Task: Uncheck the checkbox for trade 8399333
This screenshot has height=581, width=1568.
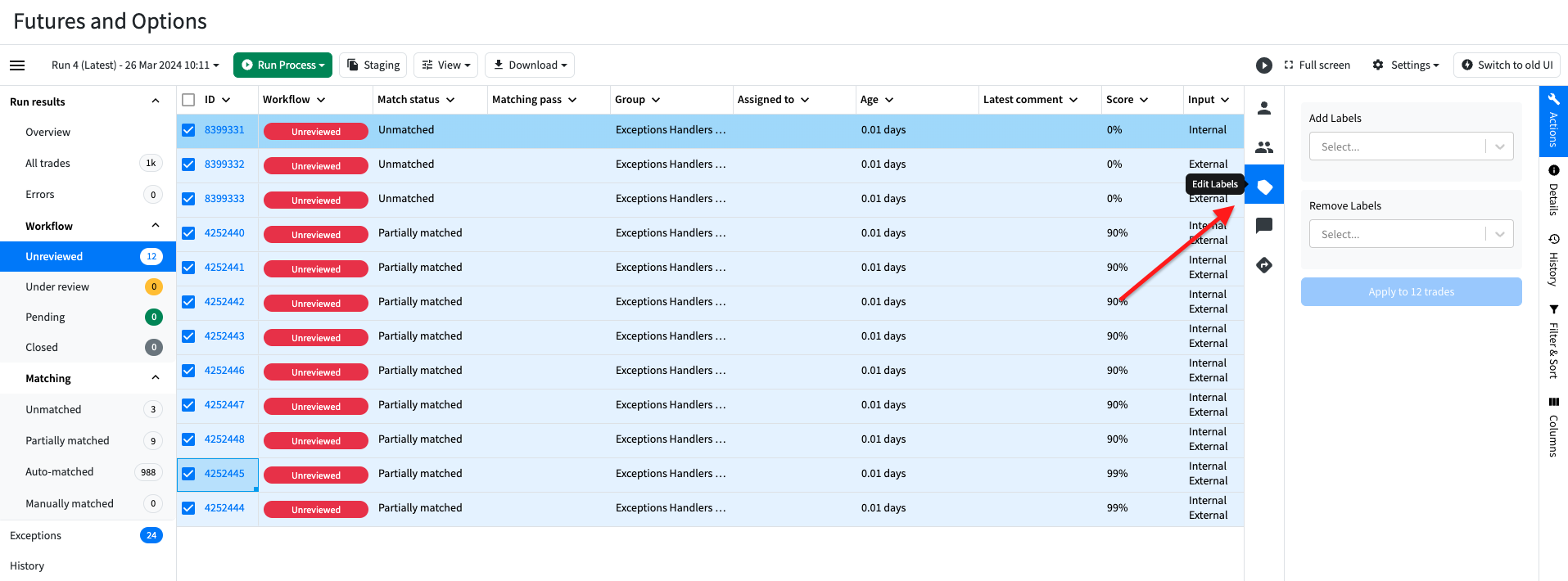Action: tap(188, 199)
